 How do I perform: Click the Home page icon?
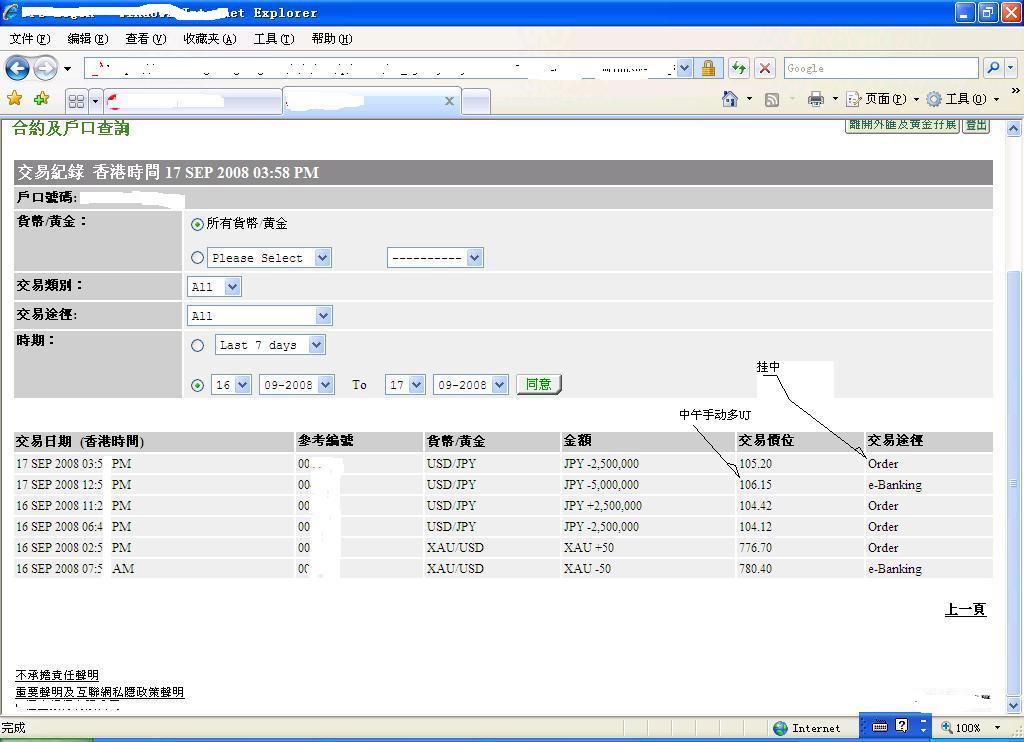[x=729, y=99]
